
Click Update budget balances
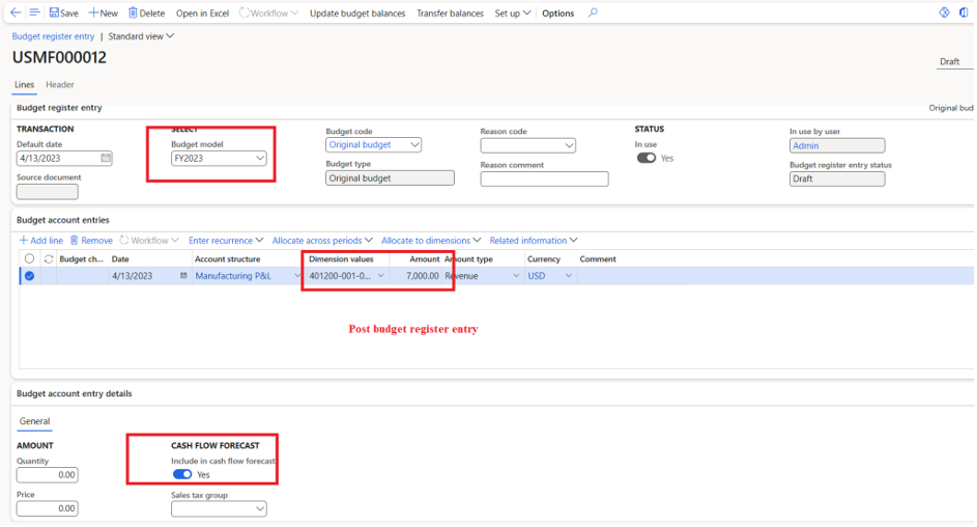pos(357,13)
